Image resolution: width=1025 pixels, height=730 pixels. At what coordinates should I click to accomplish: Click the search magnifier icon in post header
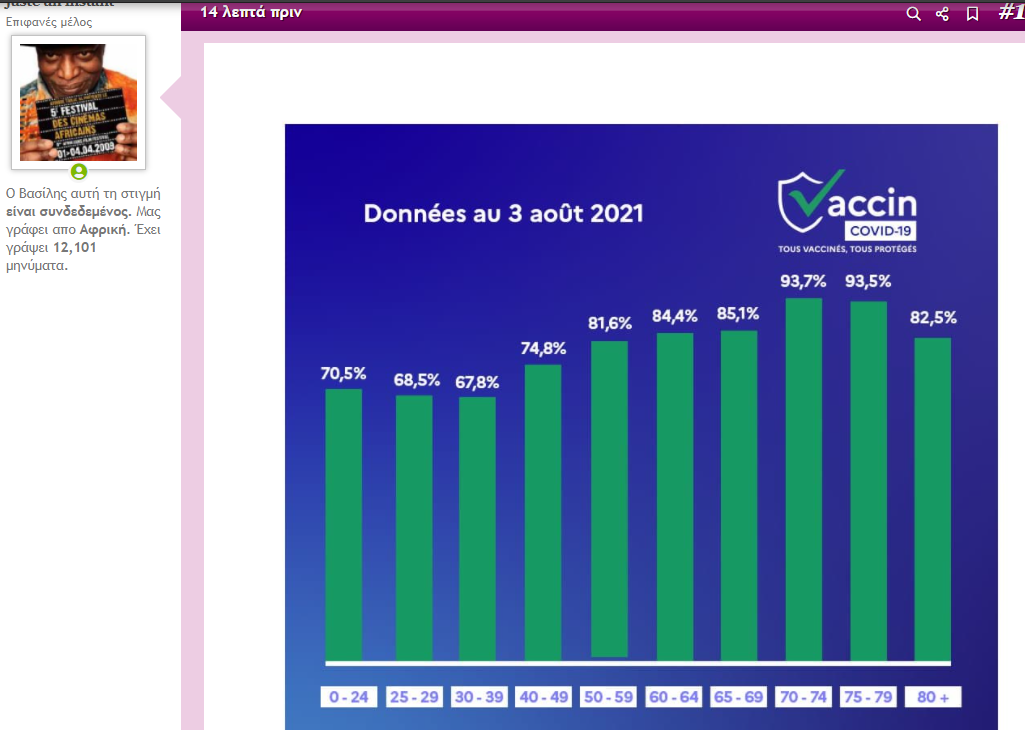[x=913, y=13]
